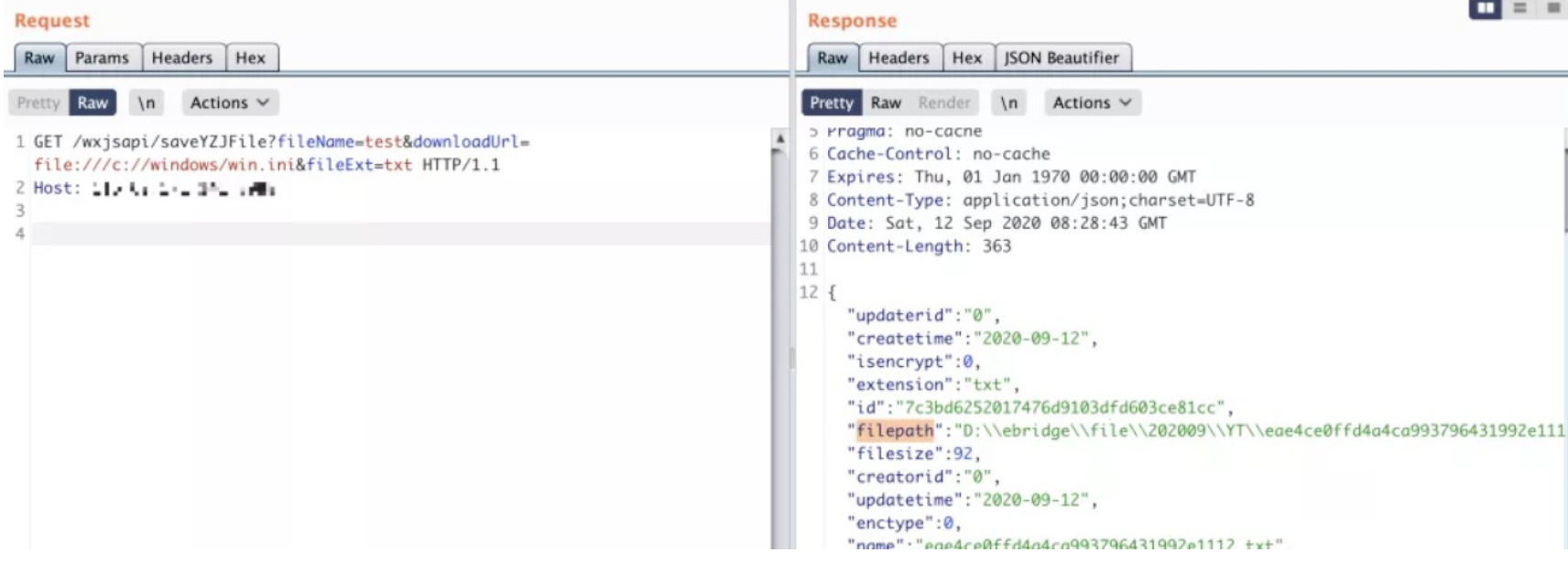
Task: Open the Response Headers tab
Action: point(898,58)
